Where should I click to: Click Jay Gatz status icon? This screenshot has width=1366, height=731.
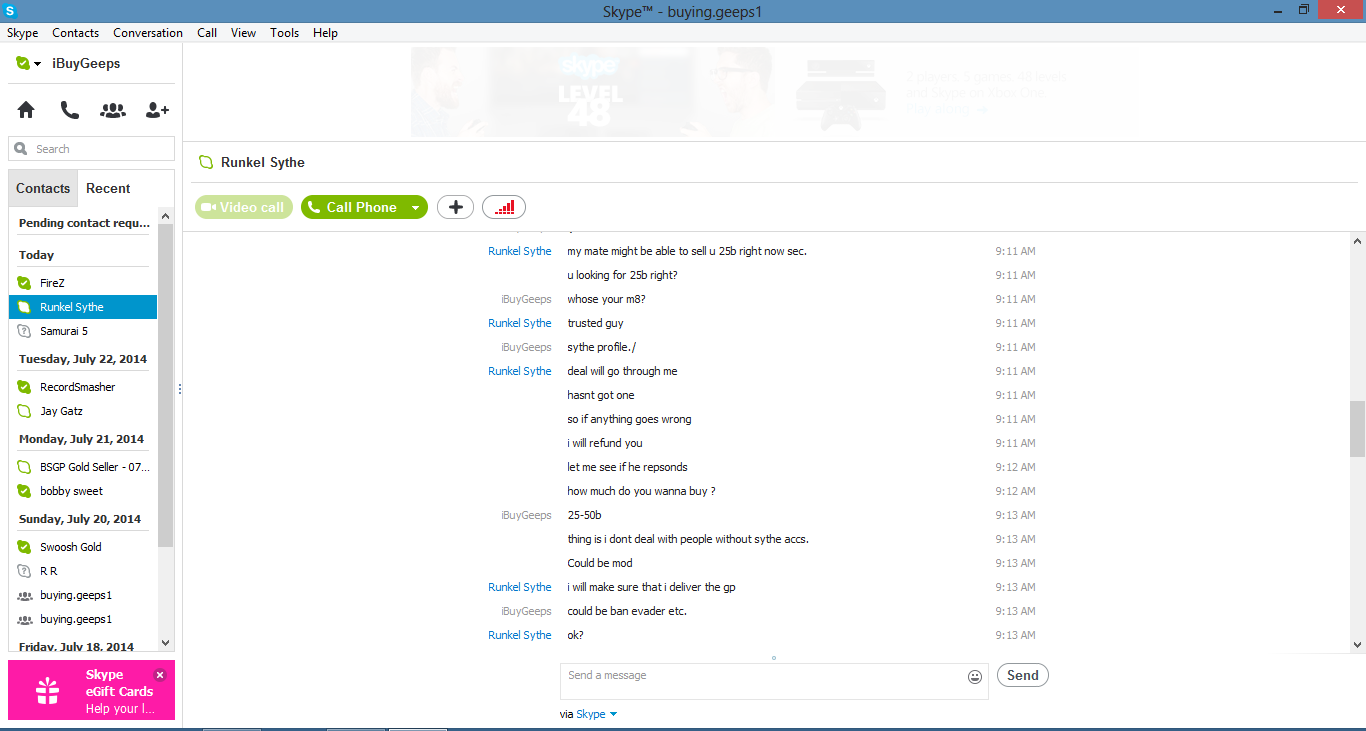click(x=25, y=411)
